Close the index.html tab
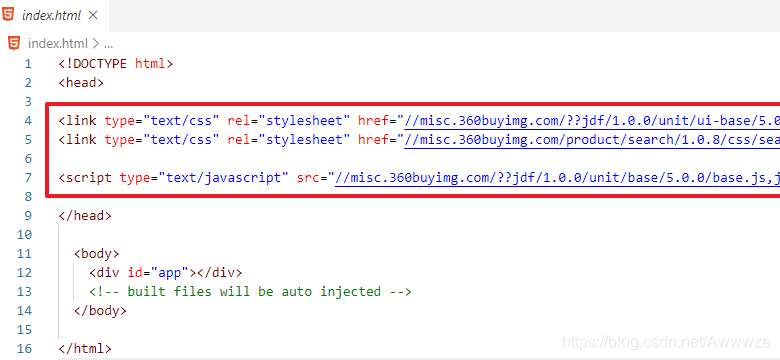This screenshot has height=360, width=780. (x=93, y=15)
